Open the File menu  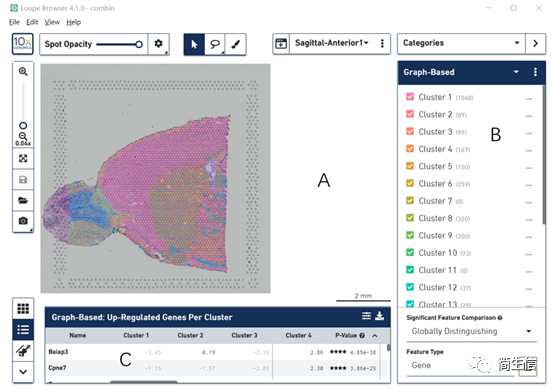14,22
